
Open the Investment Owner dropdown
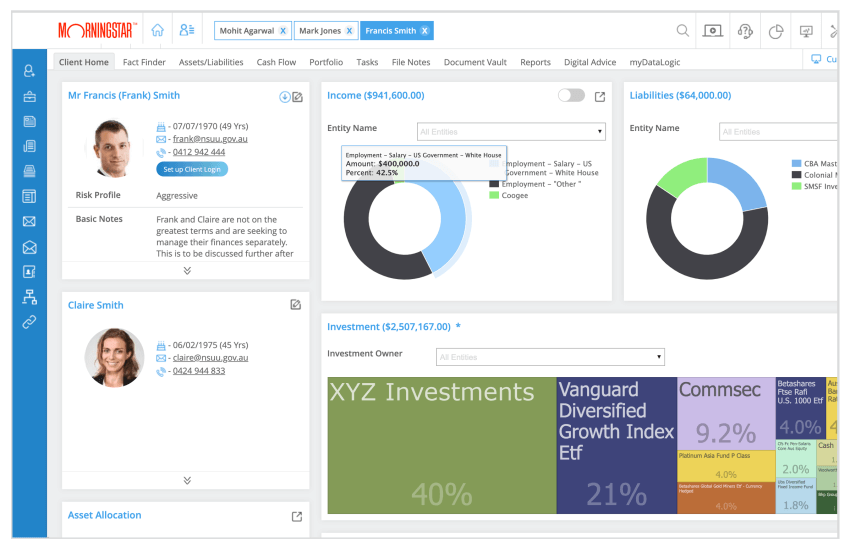click(550, 357)
